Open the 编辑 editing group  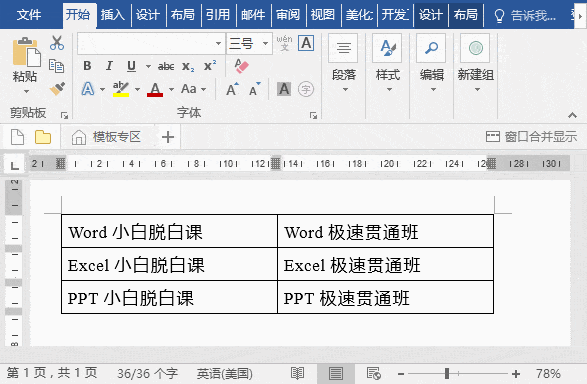431,64
